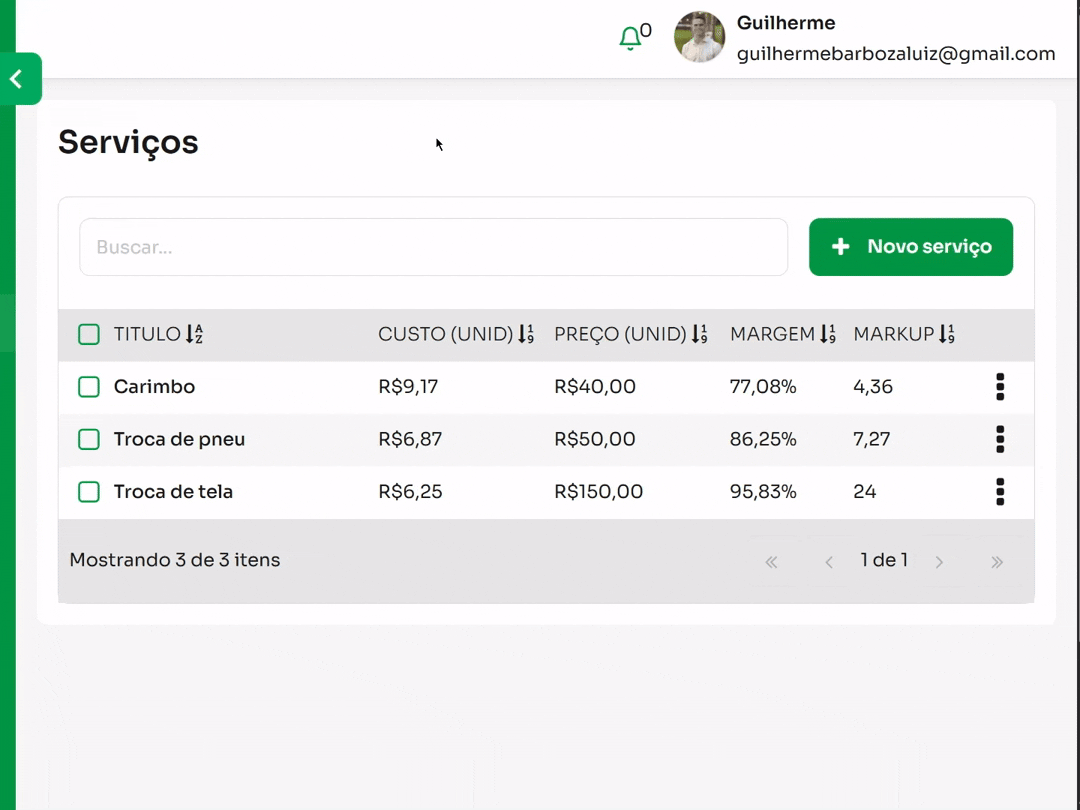The image size is (1080, 810).
Task: Check the Carimbo row checkbox
Action: click(x=89, y=387)
